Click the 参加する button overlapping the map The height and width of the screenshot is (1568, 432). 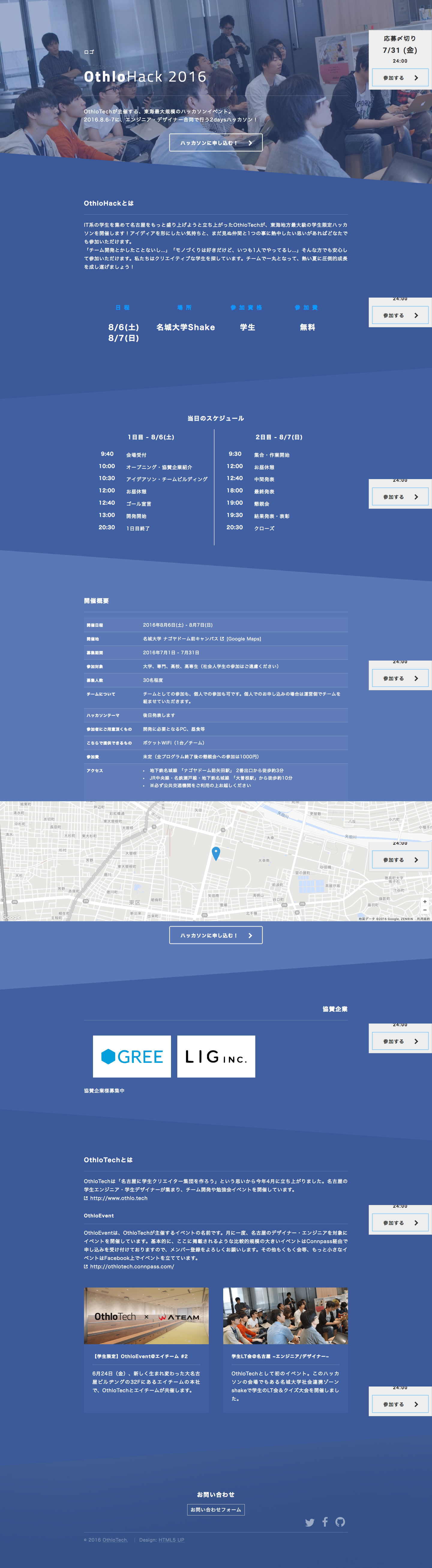click(400, 859)
